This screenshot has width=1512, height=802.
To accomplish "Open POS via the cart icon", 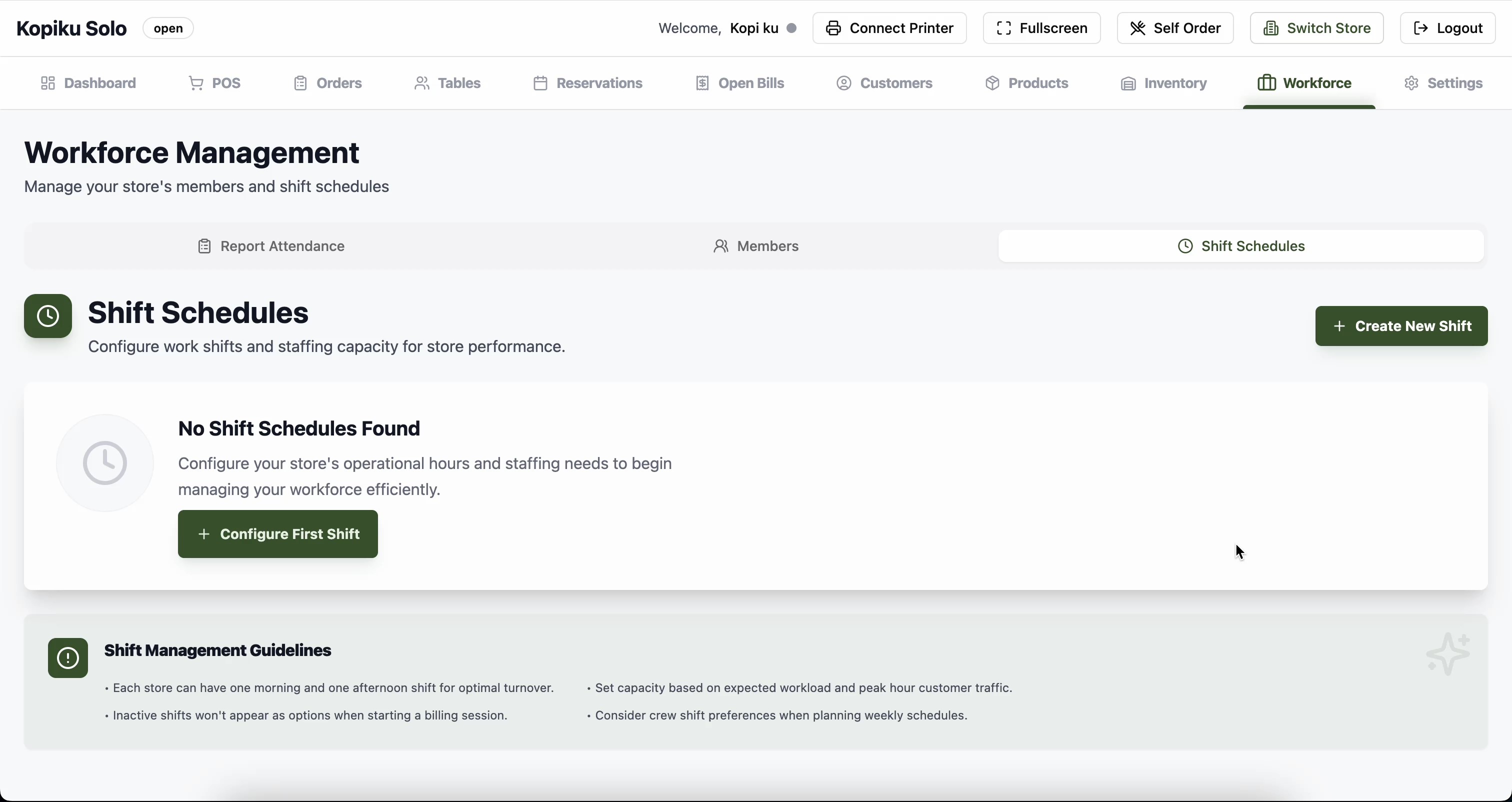I will [x=196, y=83].
